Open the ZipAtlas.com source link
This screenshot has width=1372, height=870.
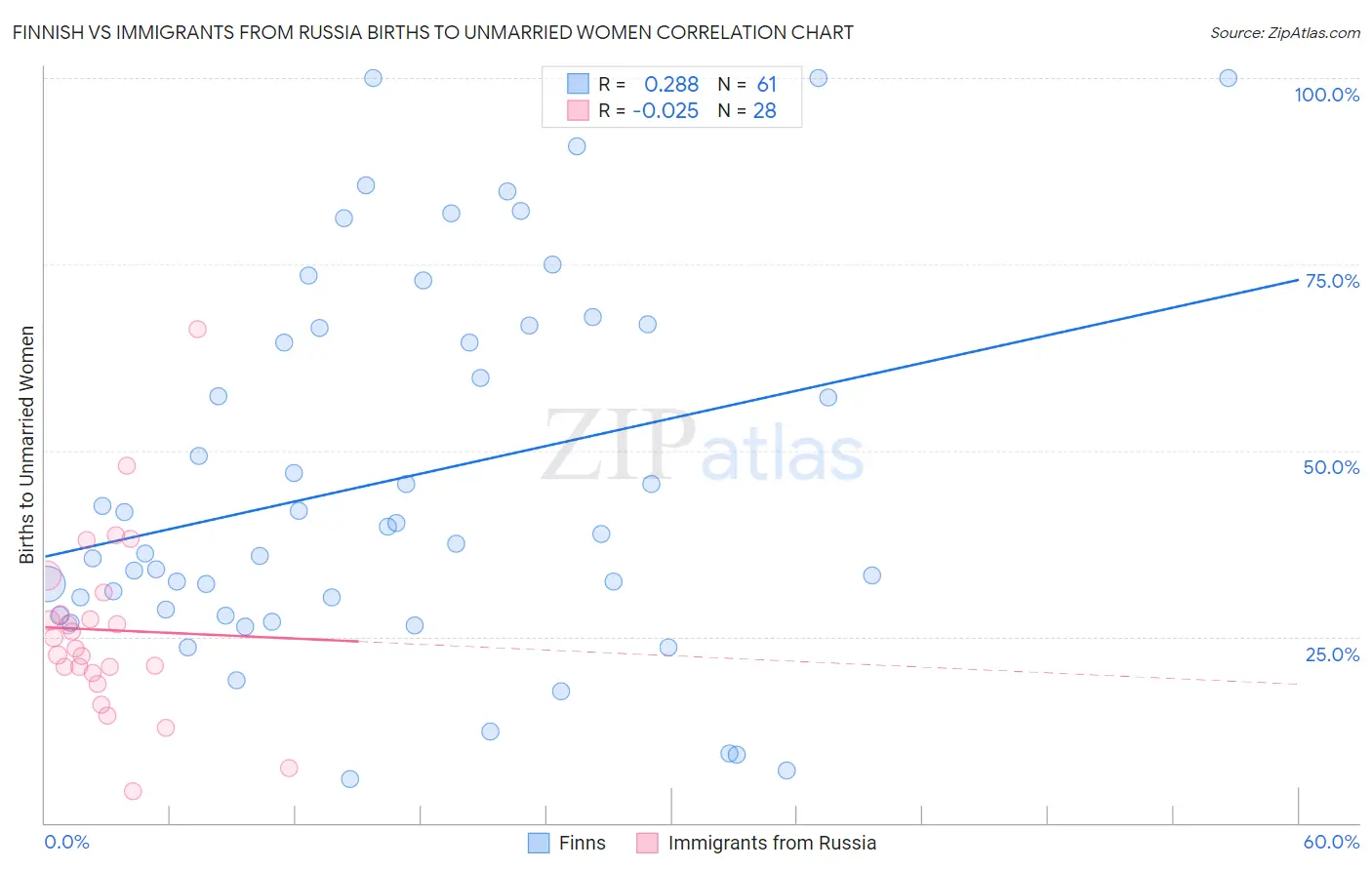coord(1284,32)
